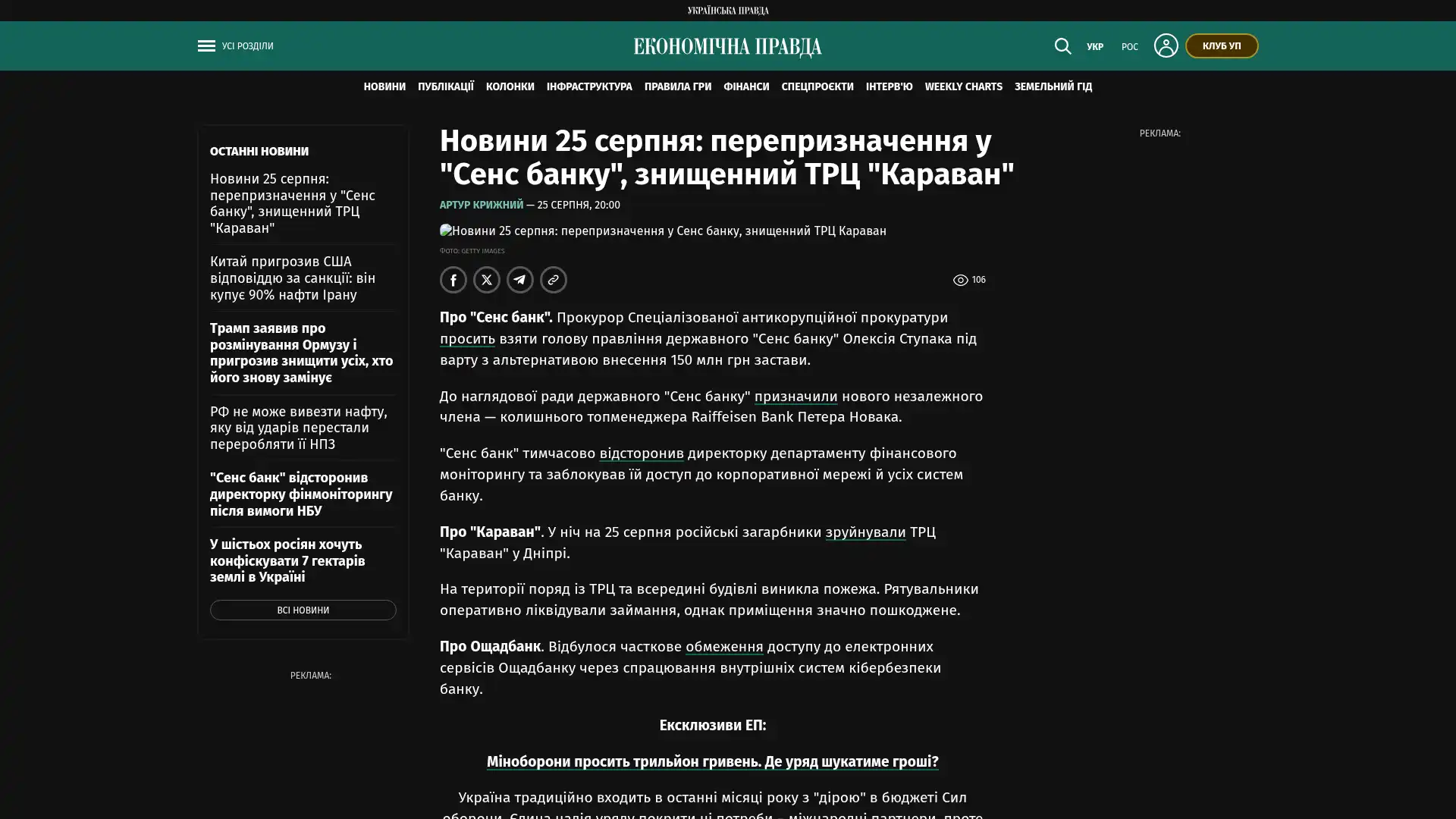The height and width of the screenshot is (819, 1456).
Task: Go to ІНТЕРВ'Ю section
Action: click(890, 87)
